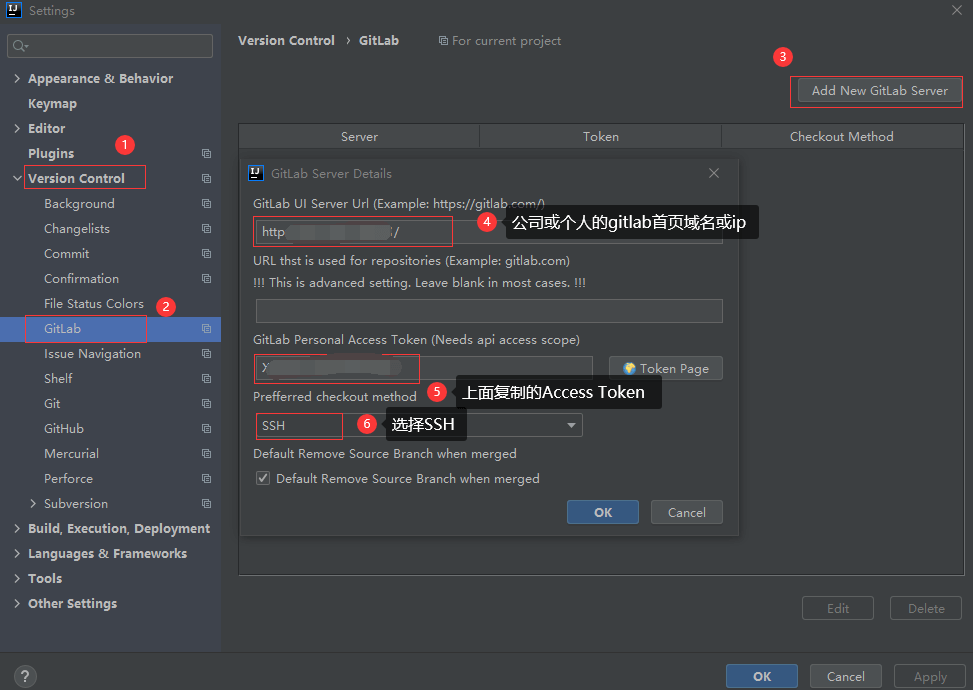Image resolution: width=973 pixels, height=690 pixels.
Task: Click the project-level icon beside Mercurial
Action: [x=207, y=454]
